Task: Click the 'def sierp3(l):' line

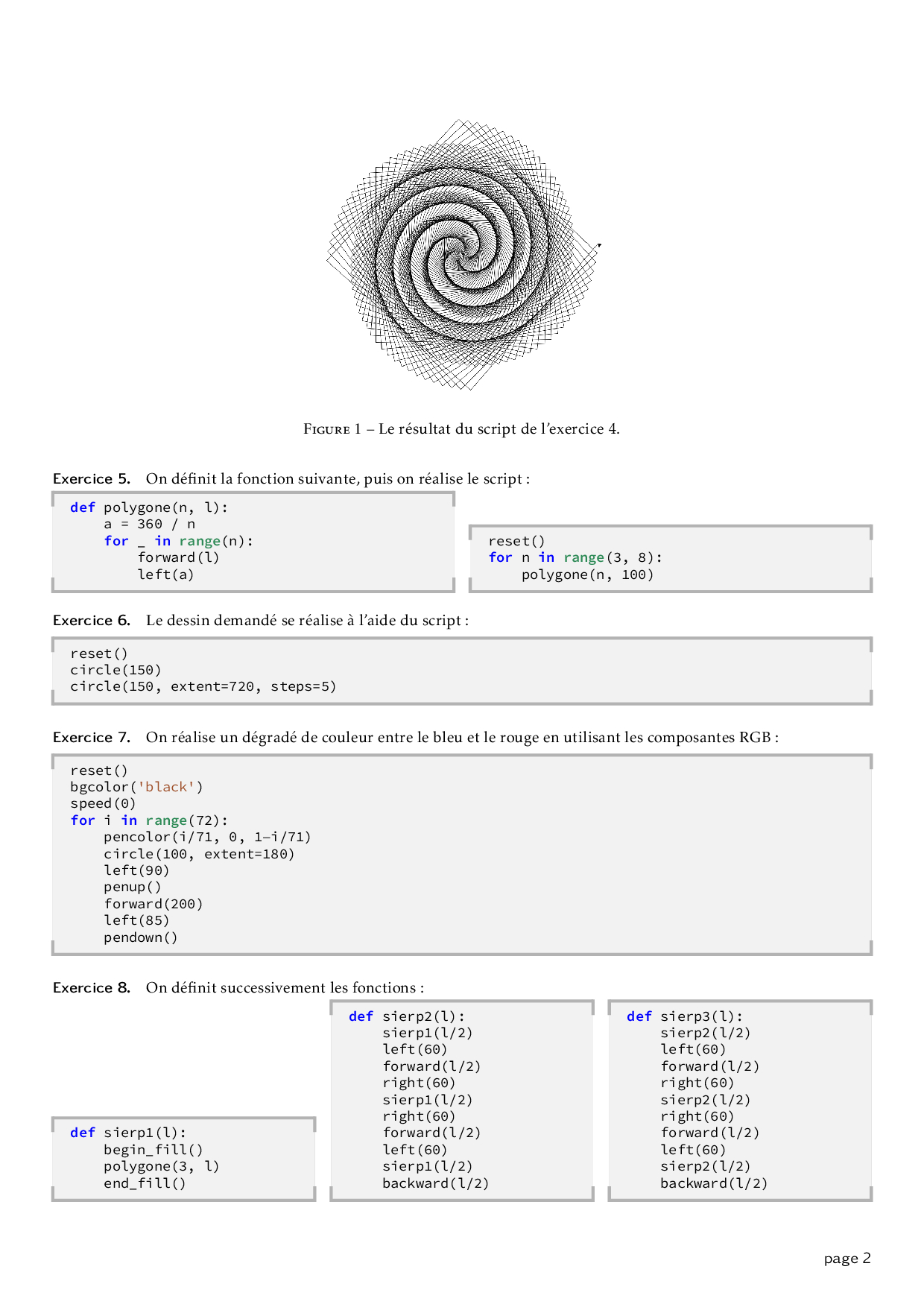Action: 685,1016
